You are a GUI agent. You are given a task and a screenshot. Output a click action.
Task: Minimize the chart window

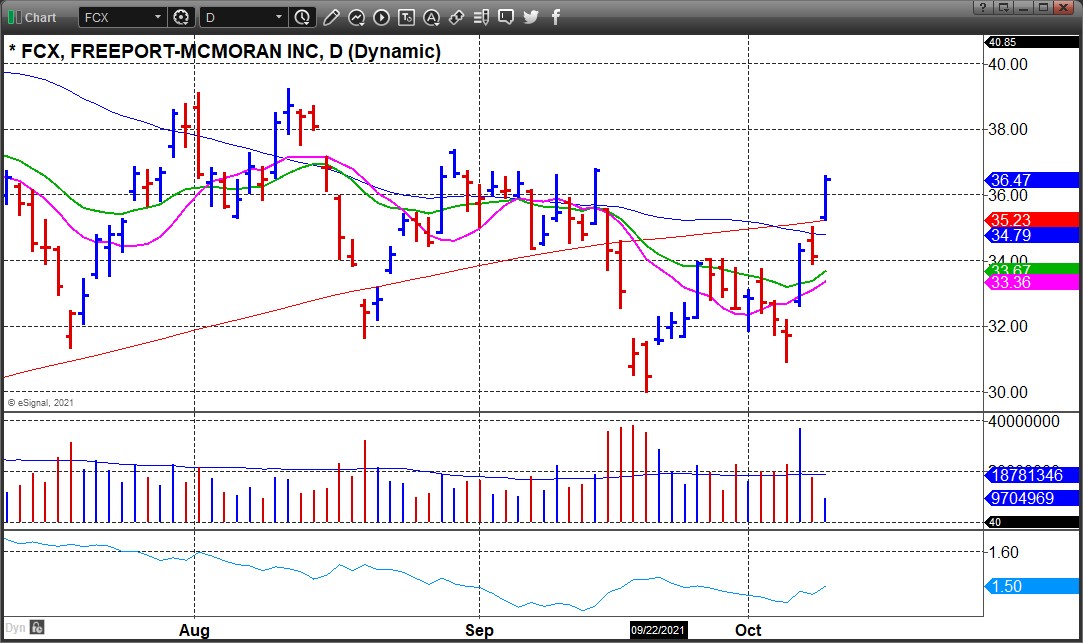pyautogui.click(x=1024, y=8)
